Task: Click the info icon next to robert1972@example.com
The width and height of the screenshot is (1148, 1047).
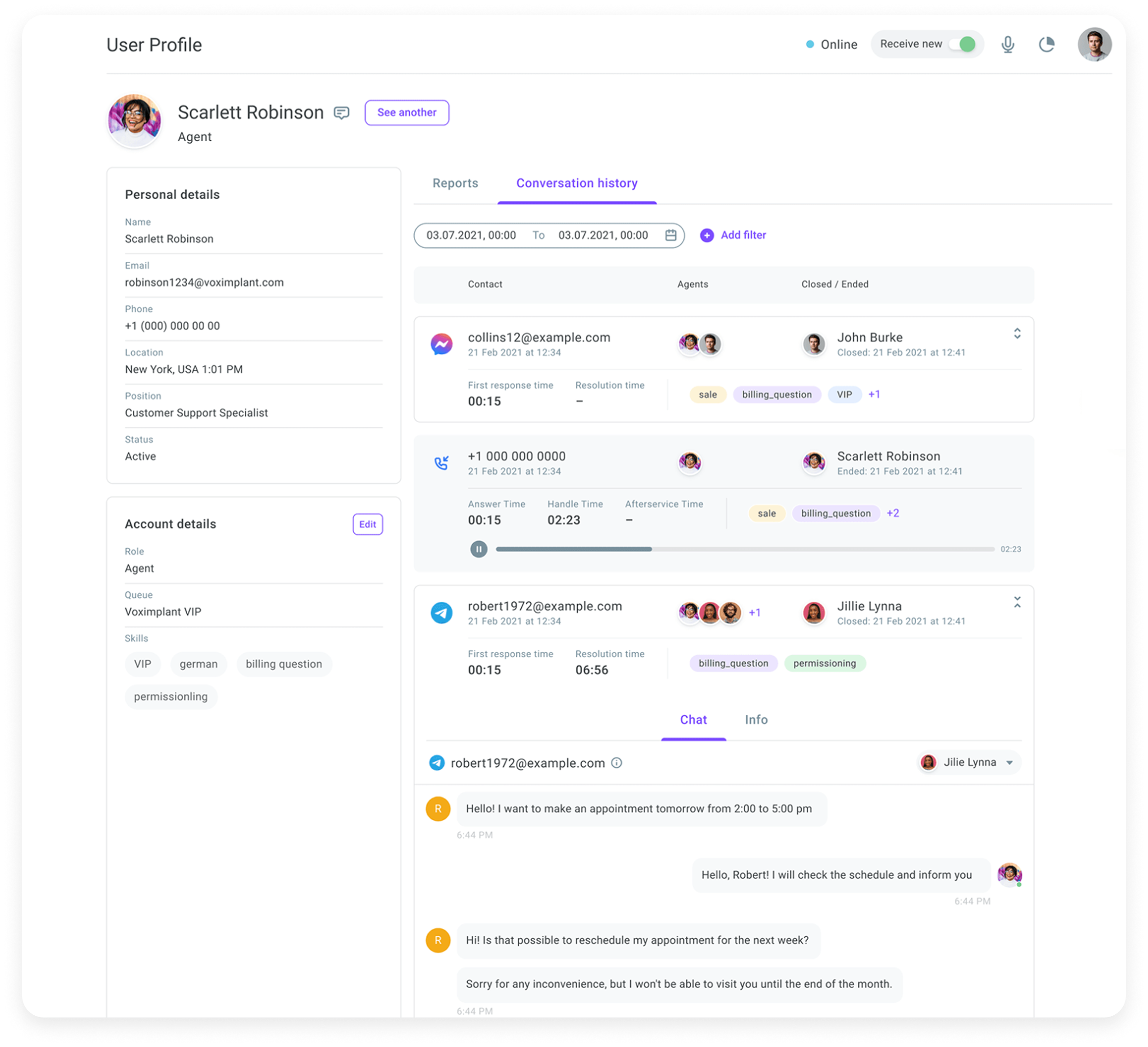Action: click(616, 763)
